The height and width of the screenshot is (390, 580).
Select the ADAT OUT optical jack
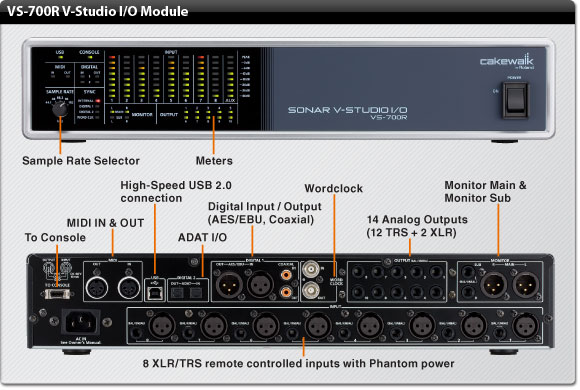pos(178,293)
